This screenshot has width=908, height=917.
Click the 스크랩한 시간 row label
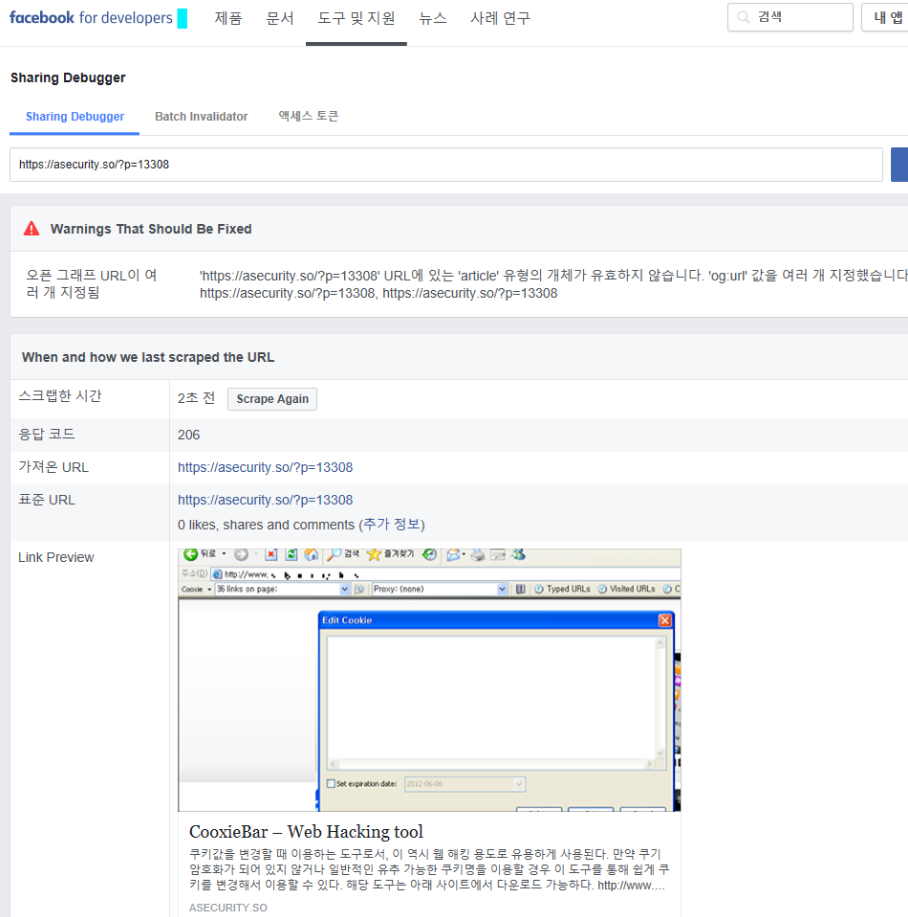click(60, 396)
